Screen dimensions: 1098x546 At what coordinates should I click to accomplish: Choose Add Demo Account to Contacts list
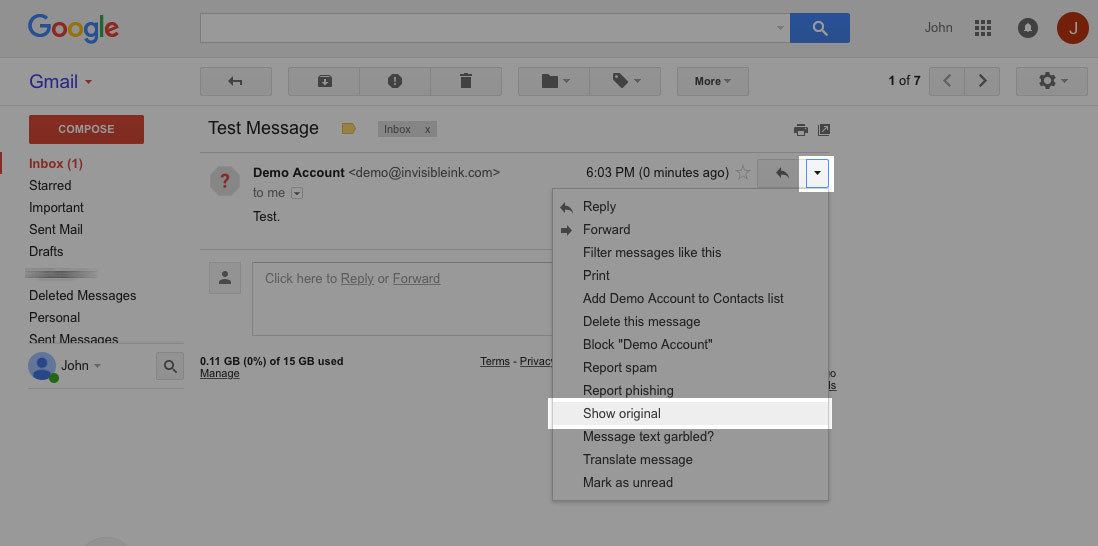690,298
